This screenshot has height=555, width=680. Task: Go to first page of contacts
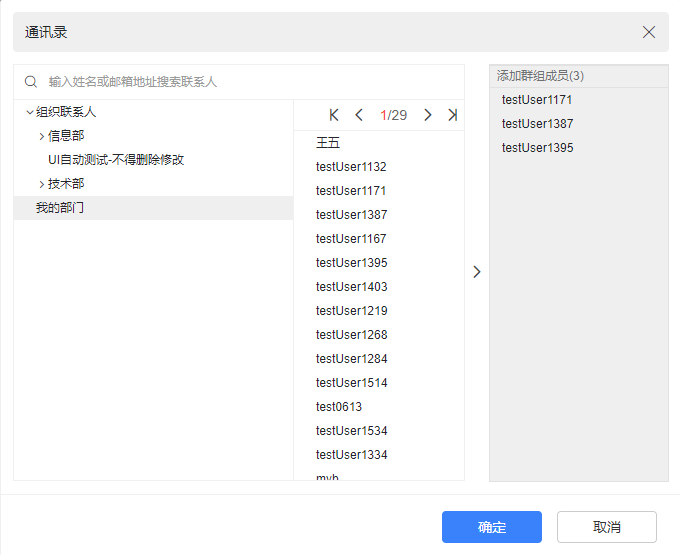point(334,115)
